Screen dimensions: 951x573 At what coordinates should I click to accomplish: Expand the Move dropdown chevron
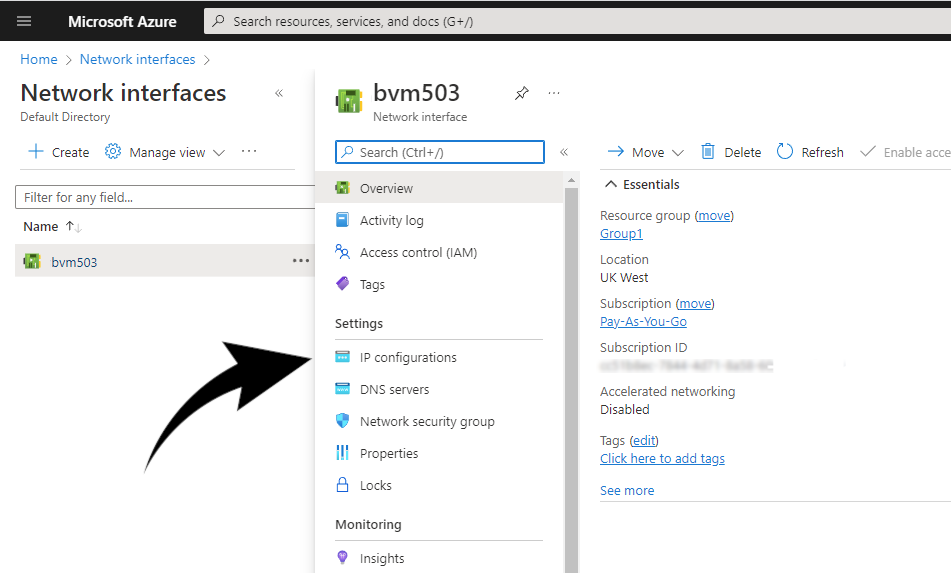(x=678, y=153)
